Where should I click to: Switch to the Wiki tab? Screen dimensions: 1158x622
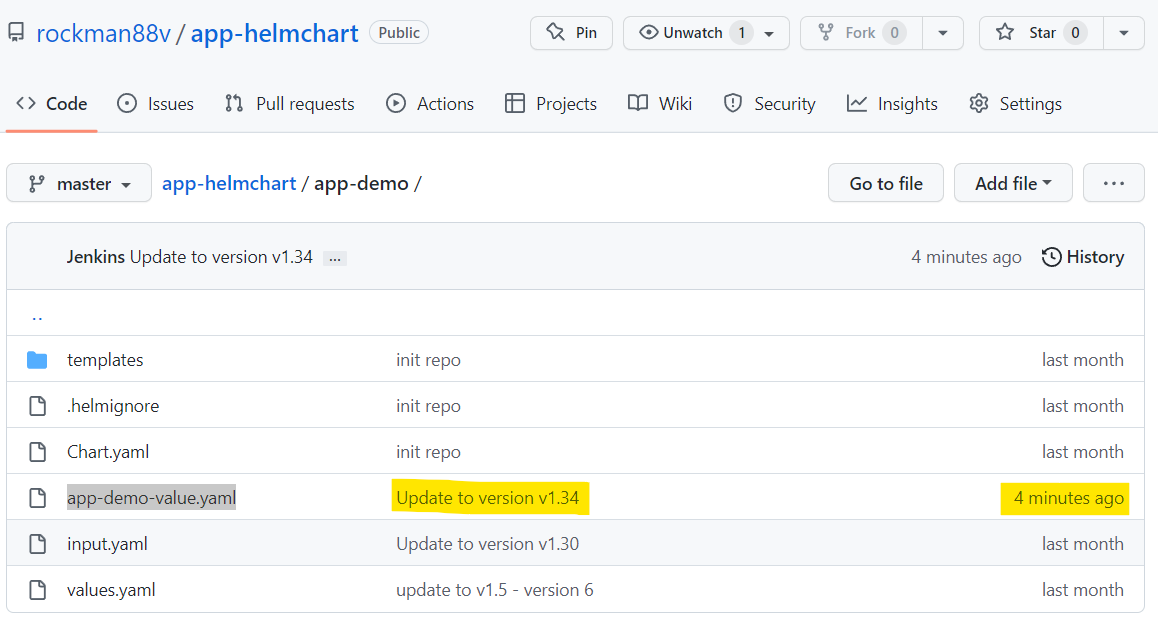coord(659,104)
